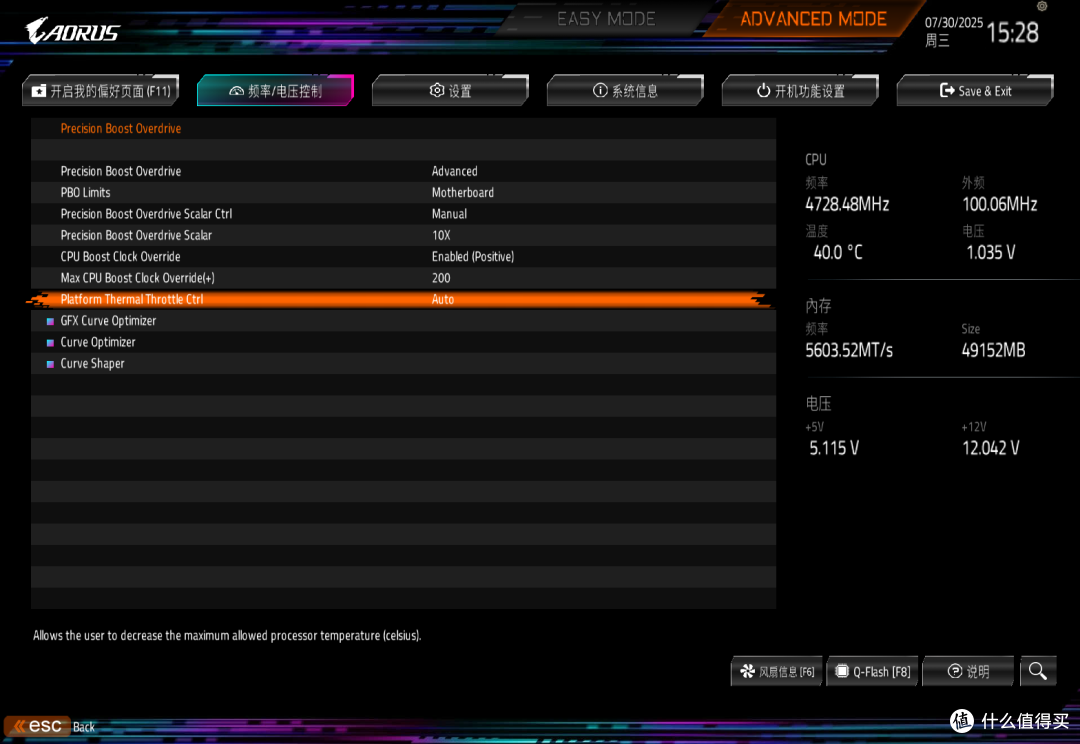
Task: Click the esc Back button
Action: tap(50, 726)
